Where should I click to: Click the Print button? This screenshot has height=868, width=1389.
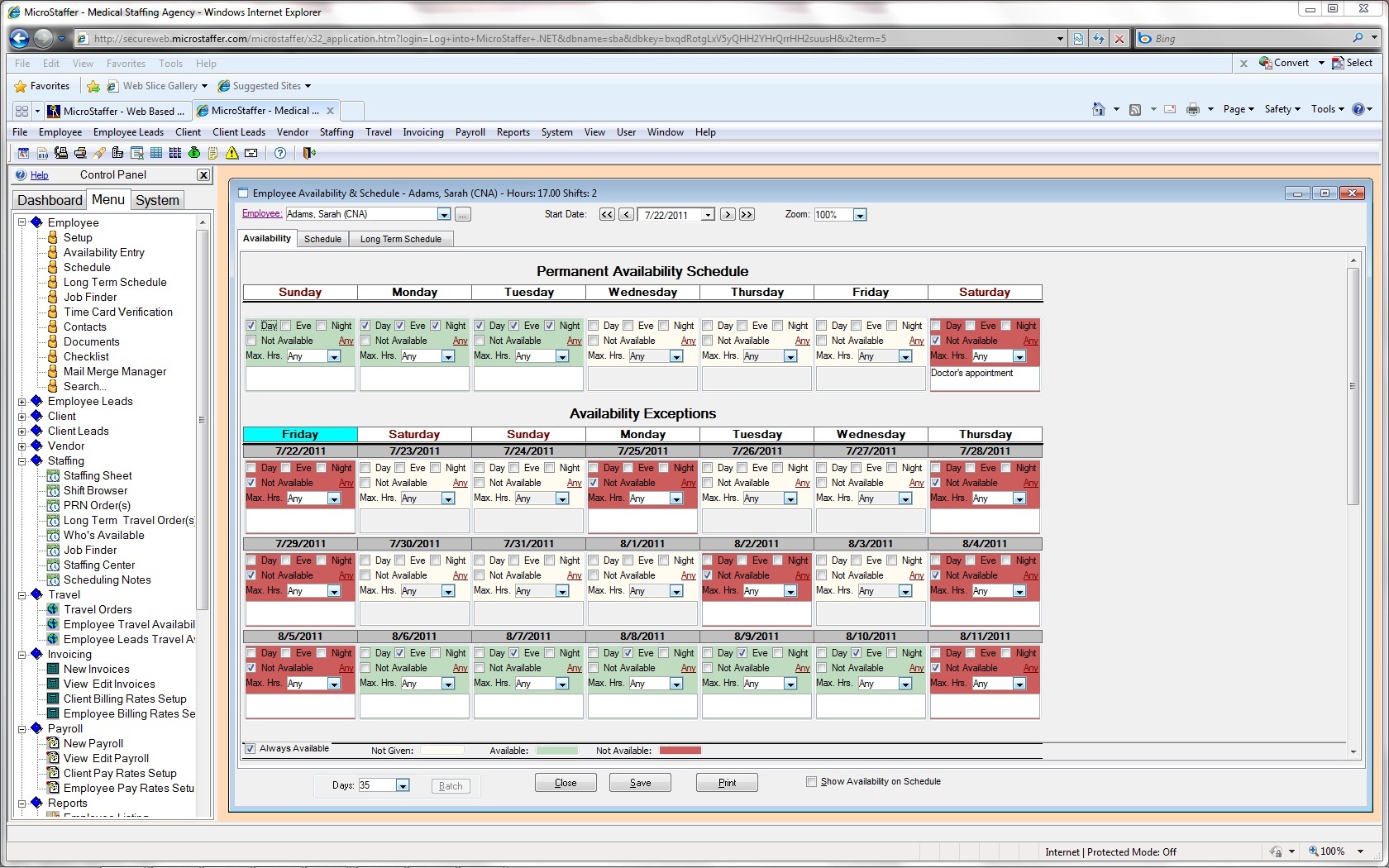tap(727, 783)
